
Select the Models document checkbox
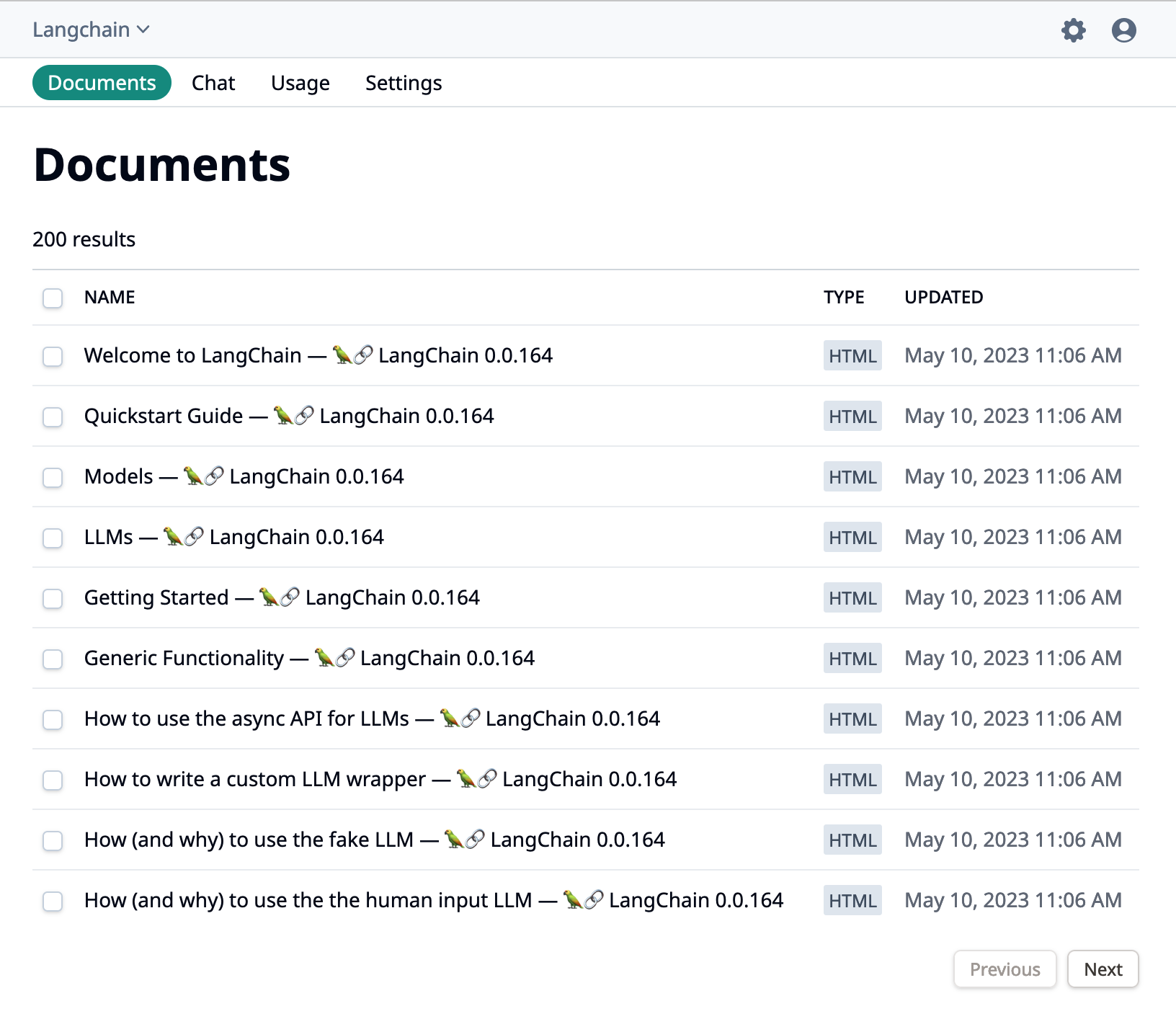(53, 477)
